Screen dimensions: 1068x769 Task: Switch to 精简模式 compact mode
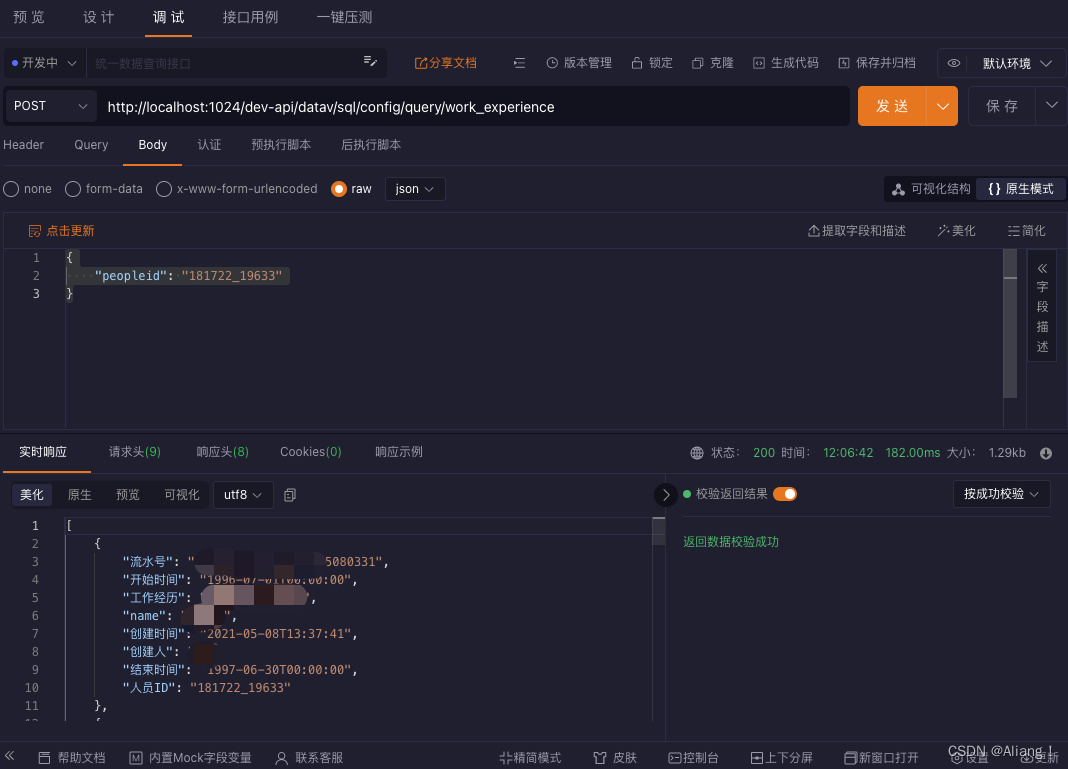pos(529,757)
